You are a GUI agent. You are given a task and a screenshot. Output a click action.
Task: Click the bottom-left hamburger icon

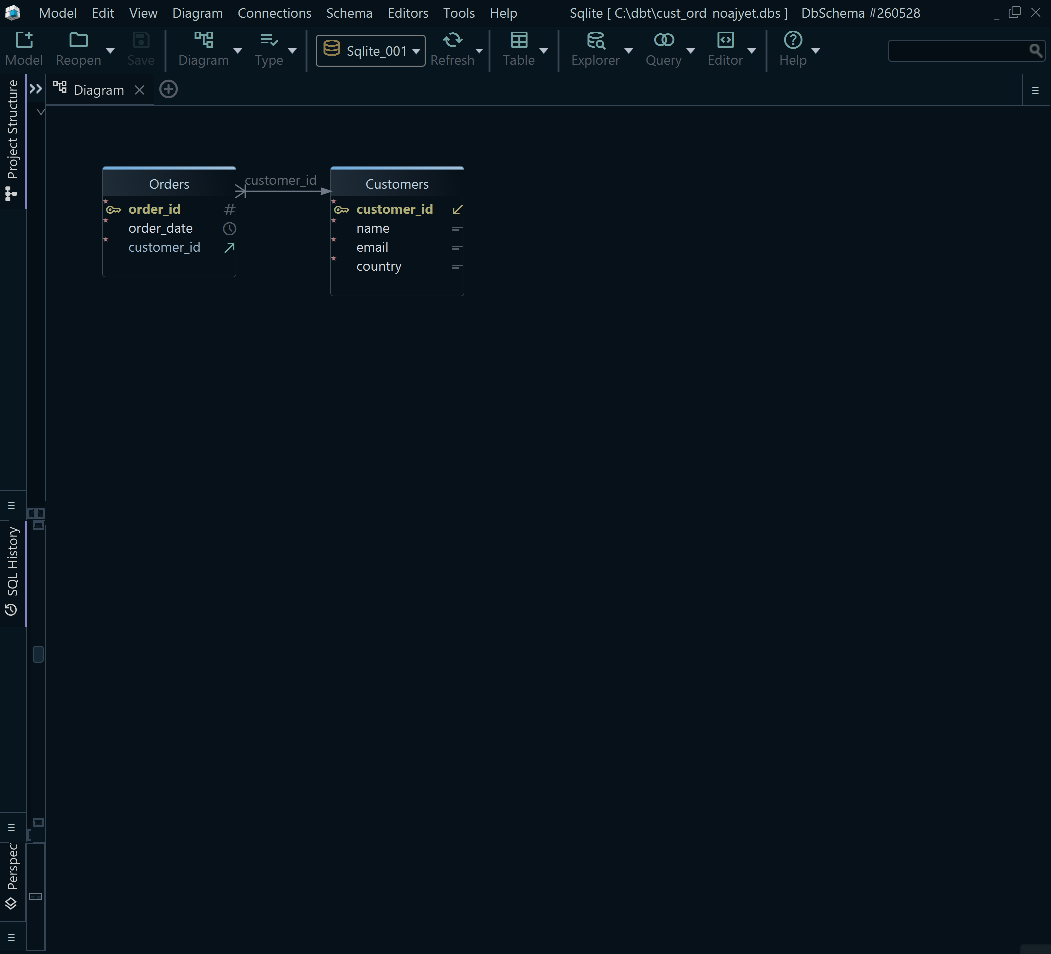coord(11,937)
